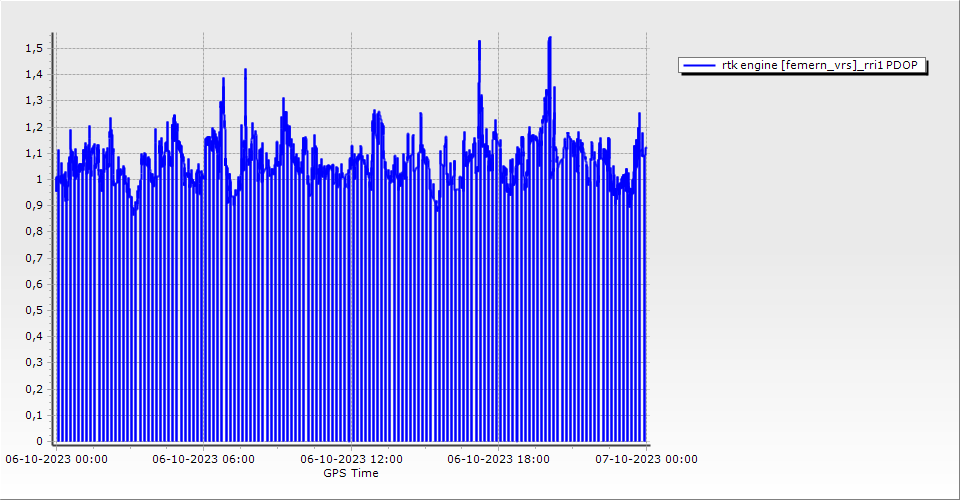Click the y-axis value '0,2'
The image size is (960, 500).
(34, 389)
